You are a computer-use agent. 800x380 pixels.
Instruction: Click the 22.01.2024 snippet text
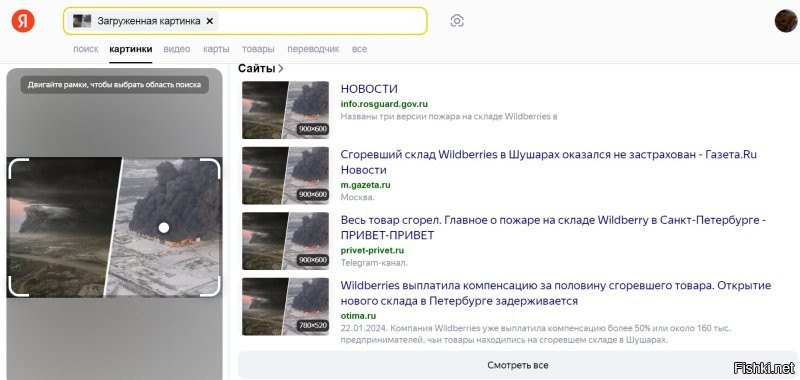pyautogui.click(x=536, y=334)
